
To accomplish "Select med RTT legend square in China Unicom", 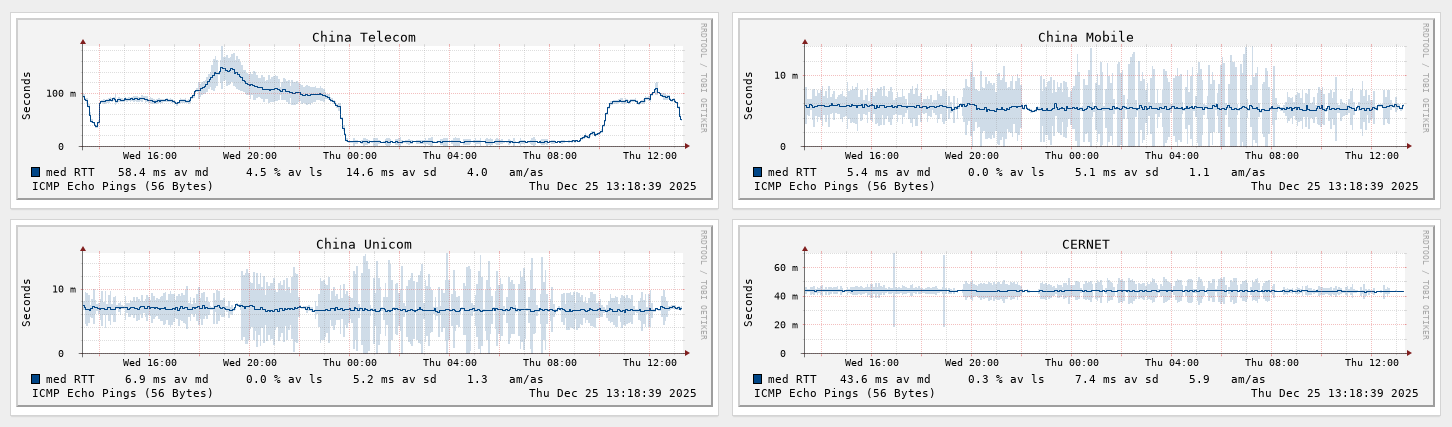I will coord(36,379).
